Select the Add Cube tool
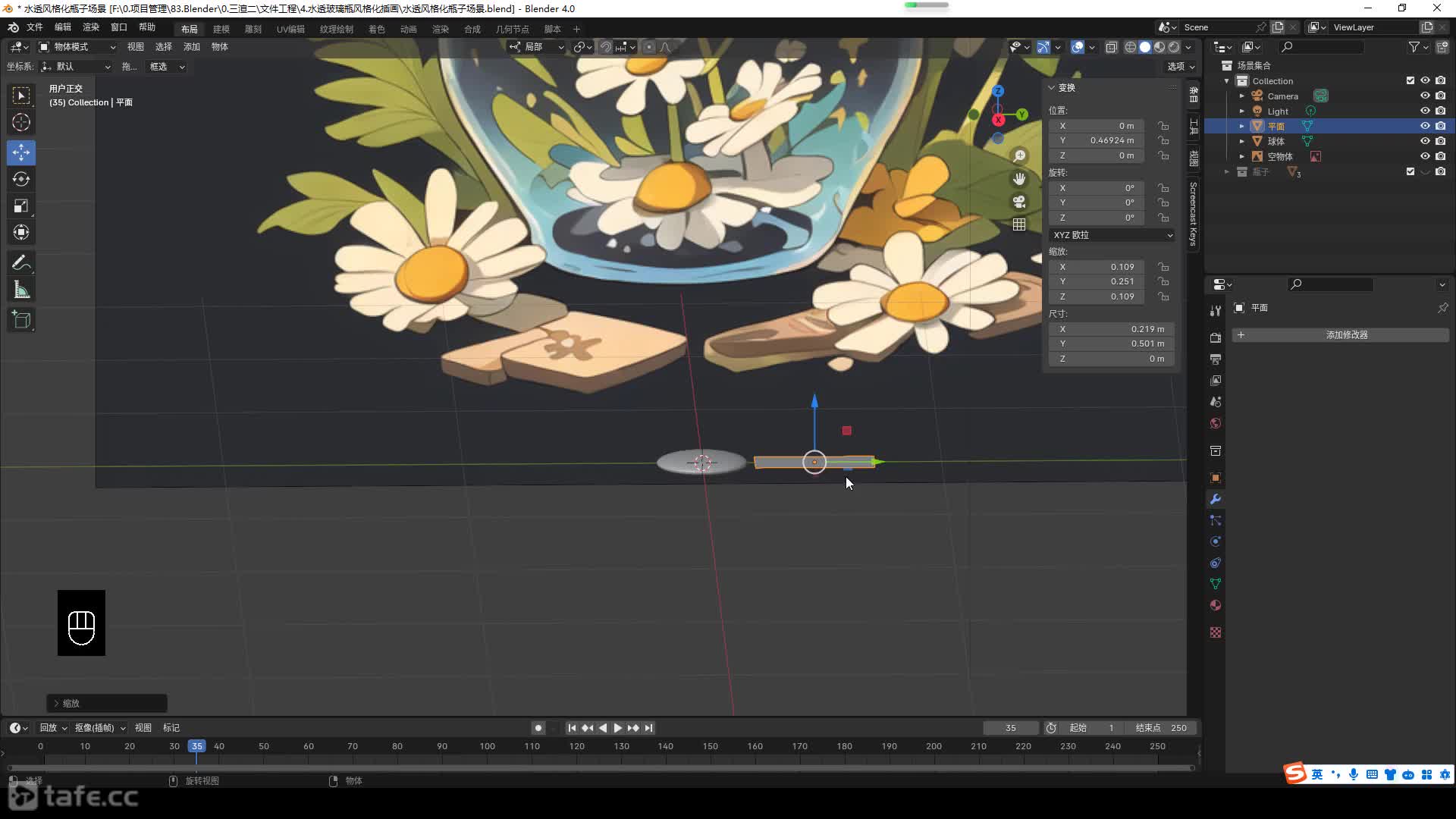 [21, 320]
